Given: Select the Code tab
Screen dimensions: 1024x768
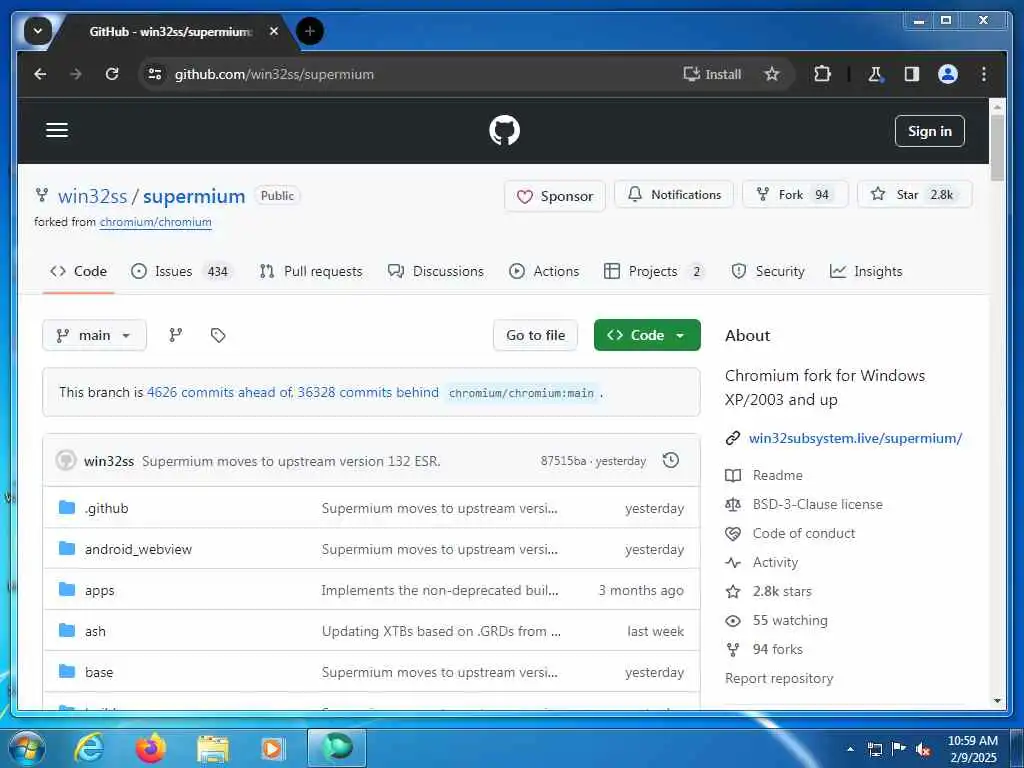Looking at the screenshot, I should click(78, 271).
